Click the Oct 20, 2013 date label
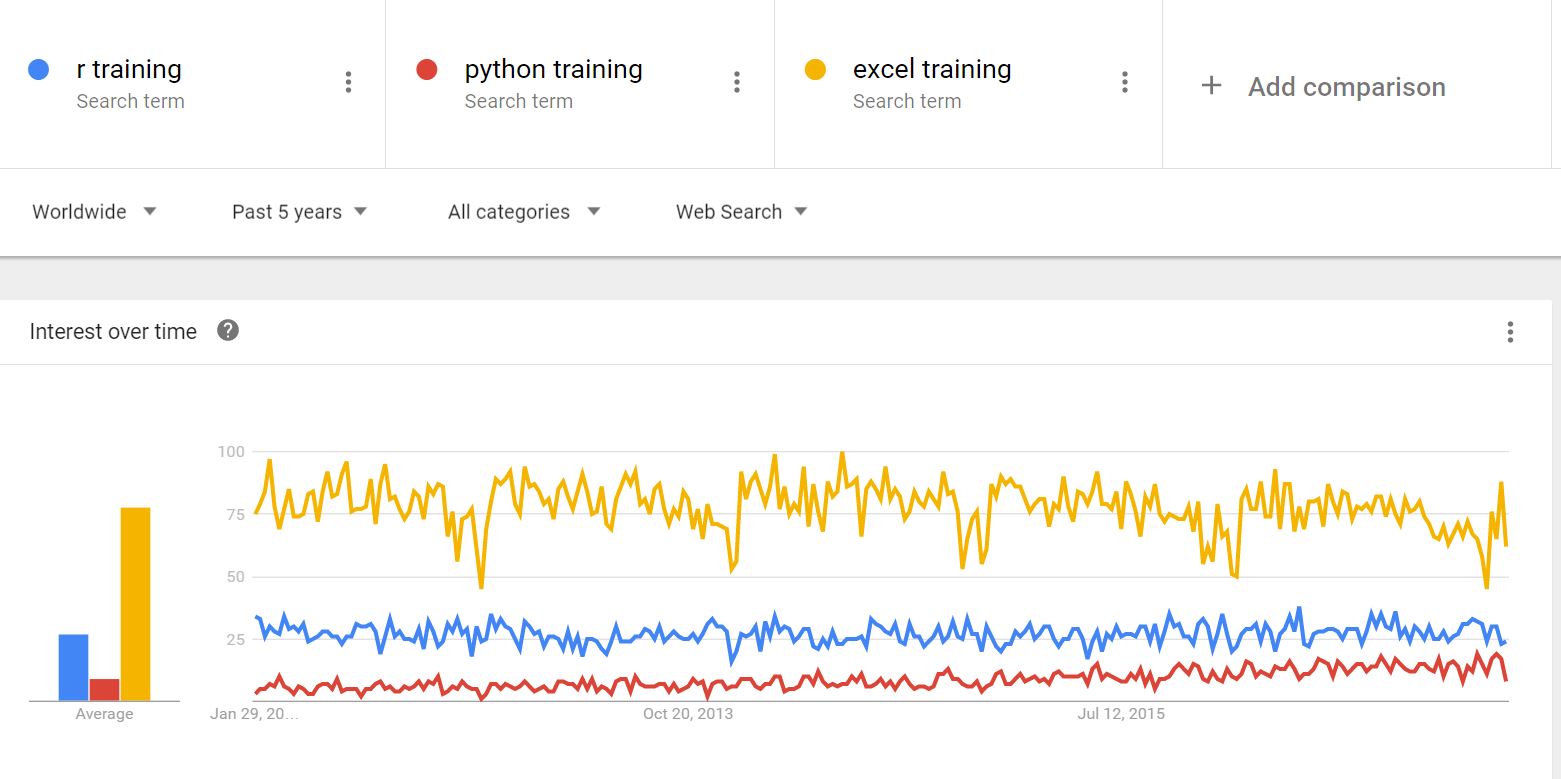 pos(688,714)
